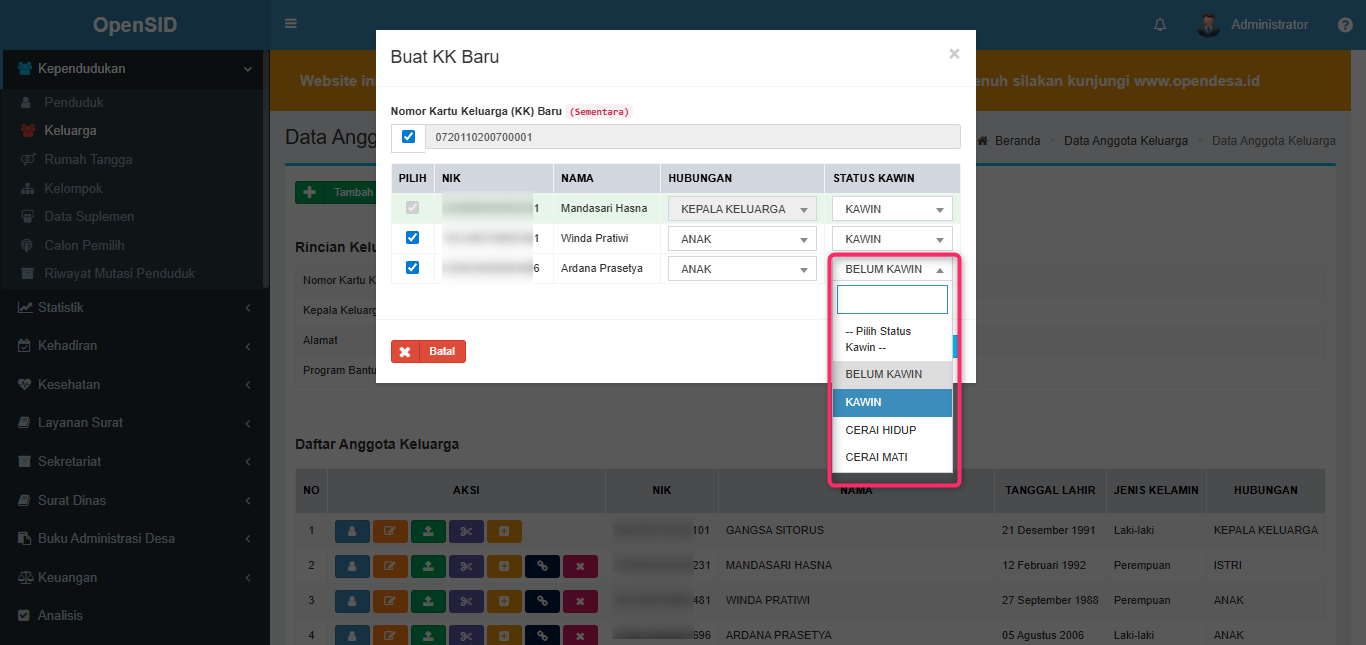Click the search box in status dropdown
Viewport: 1366px width, 645px height.
click(x=892, y=300)
